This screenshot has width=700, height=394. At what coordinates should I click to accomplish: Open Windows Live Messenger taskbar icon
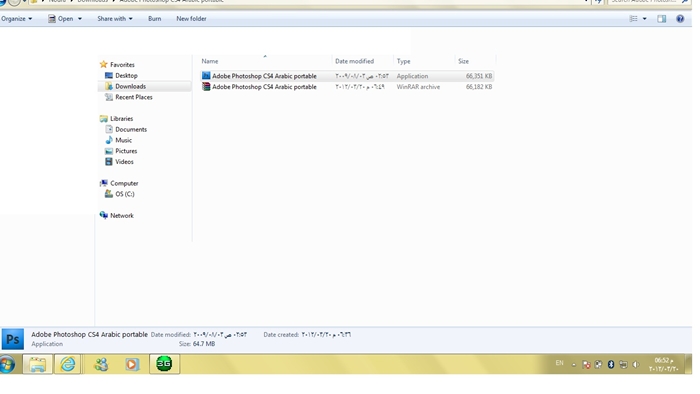101,365
